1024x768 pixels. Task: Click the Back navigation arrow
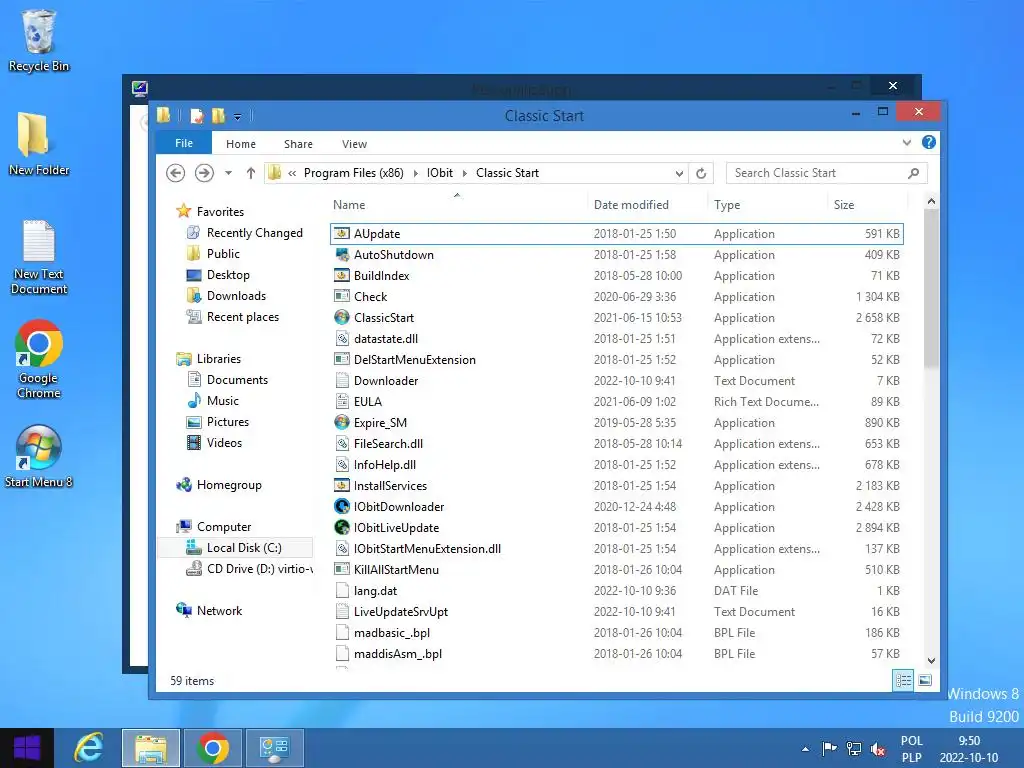point(175,173)
